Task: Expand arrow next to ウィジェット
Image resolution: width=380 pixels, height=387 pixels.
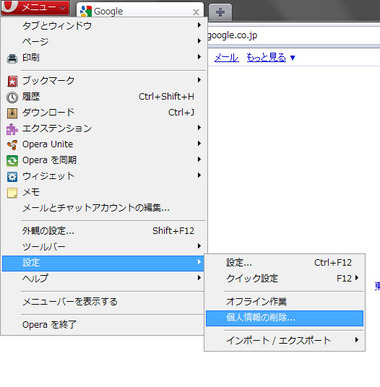Action: coord(199,175)
